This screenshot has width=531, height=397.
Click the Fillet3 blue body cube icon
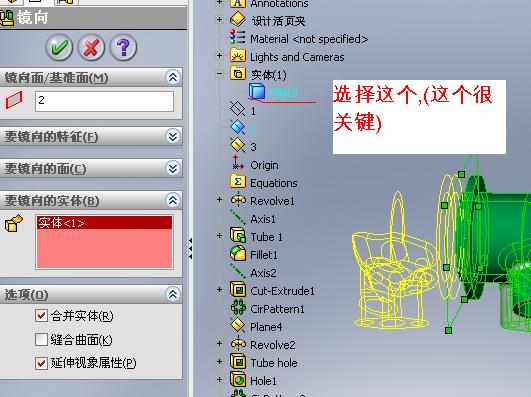[257, 92]
